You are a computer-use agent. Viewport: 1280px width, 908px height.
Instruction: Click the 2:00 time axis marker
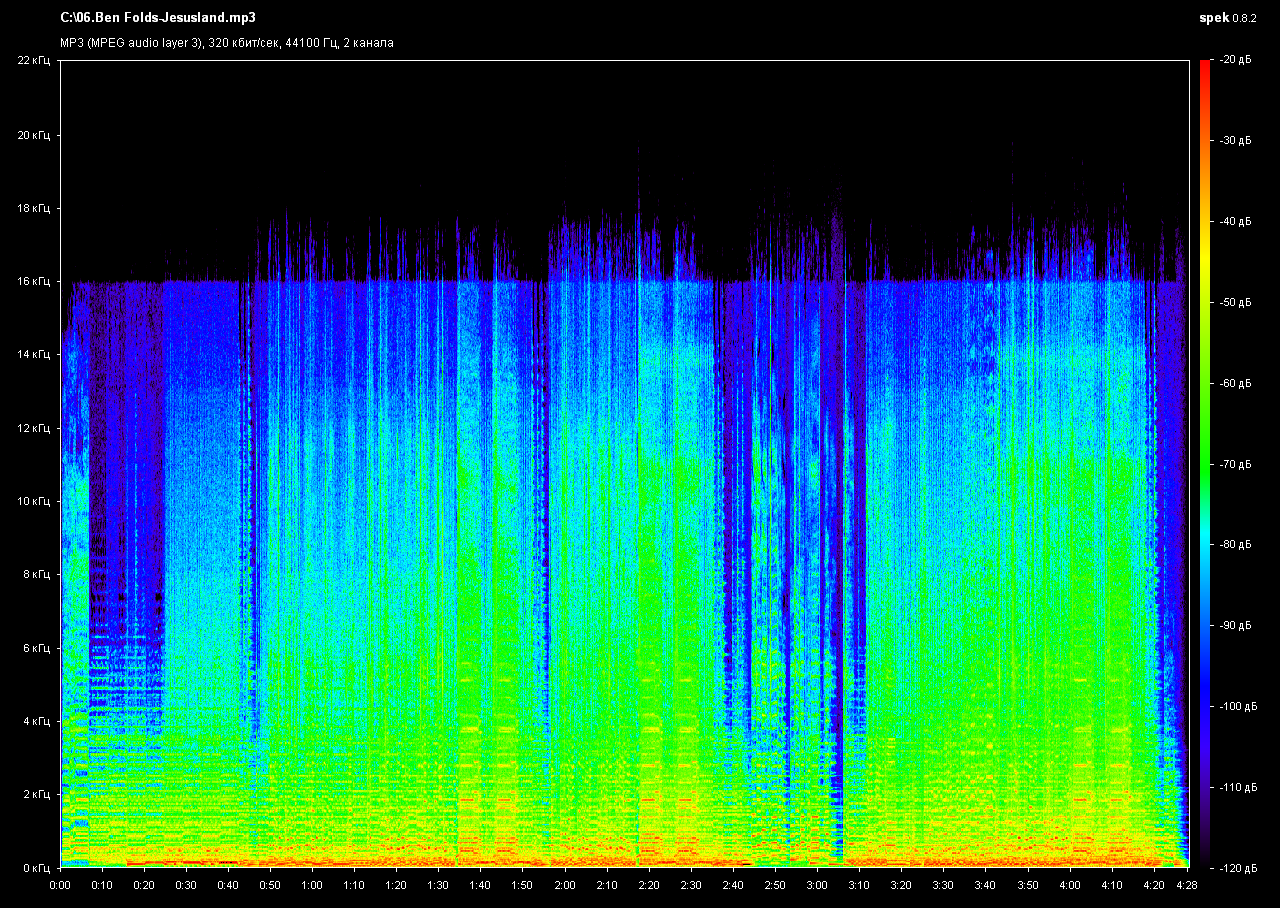564,885
